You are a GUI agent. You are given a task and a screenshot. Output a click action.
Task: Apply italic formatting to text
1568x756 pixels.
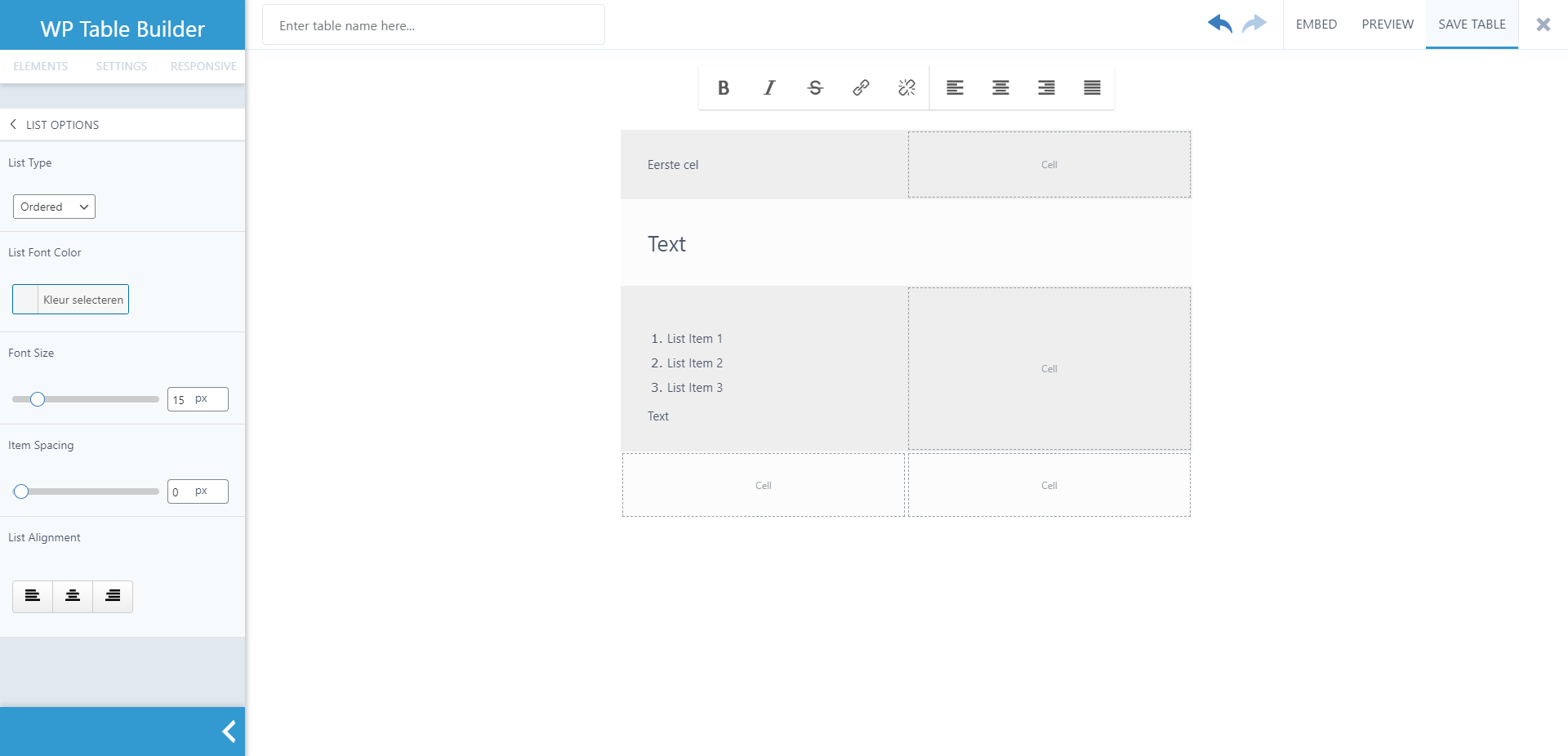tap(769, 87)
